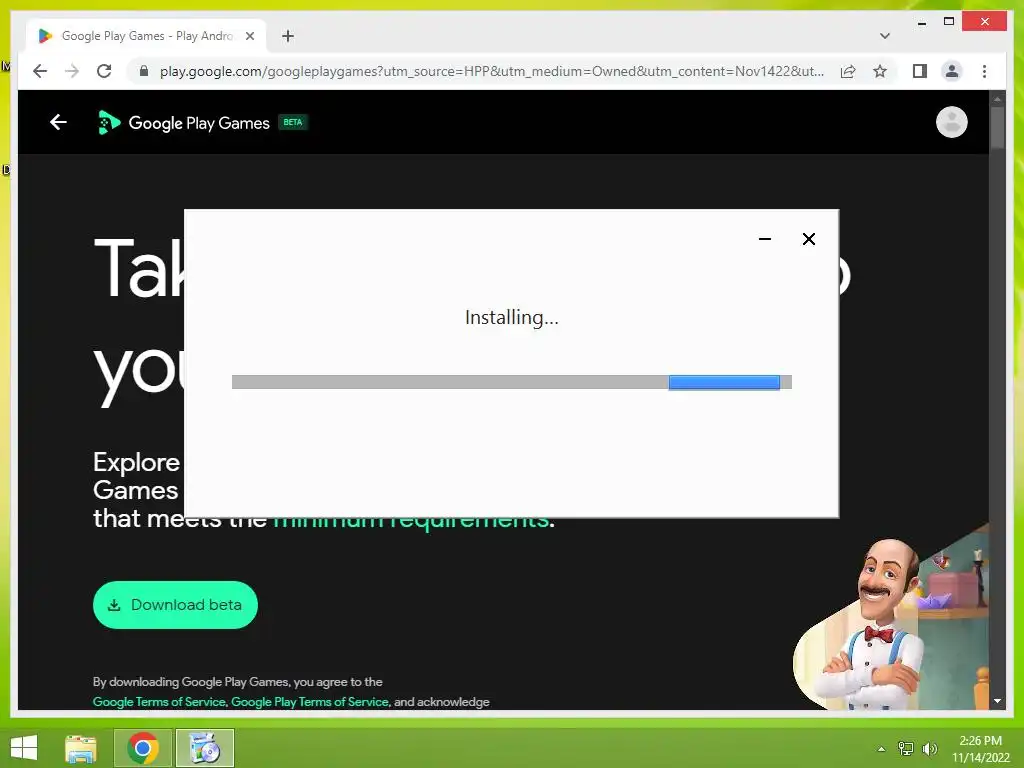Click the Chrome back navigation arrow
Image resolution: width=1024 pixels, height=768 pixels.
coord(40,71)
